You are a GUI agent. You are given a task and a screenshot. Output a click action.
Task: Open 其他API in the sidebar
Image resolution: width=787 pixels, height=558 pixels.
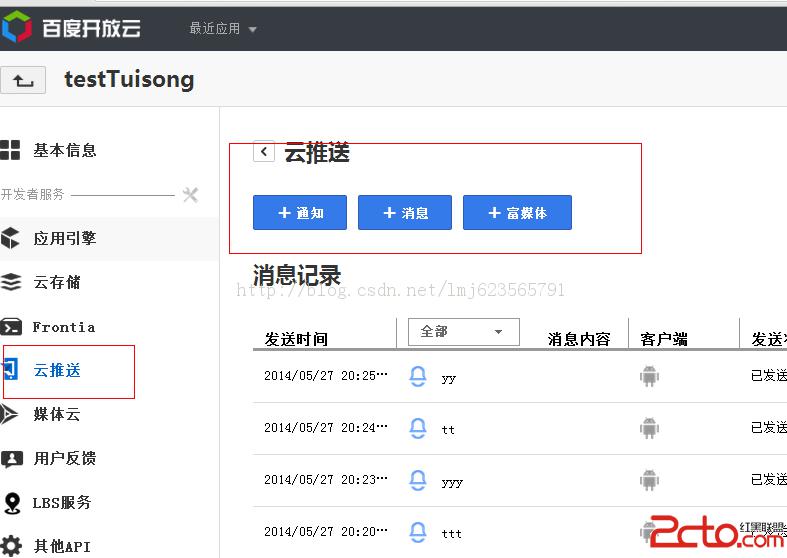(62, 546)
